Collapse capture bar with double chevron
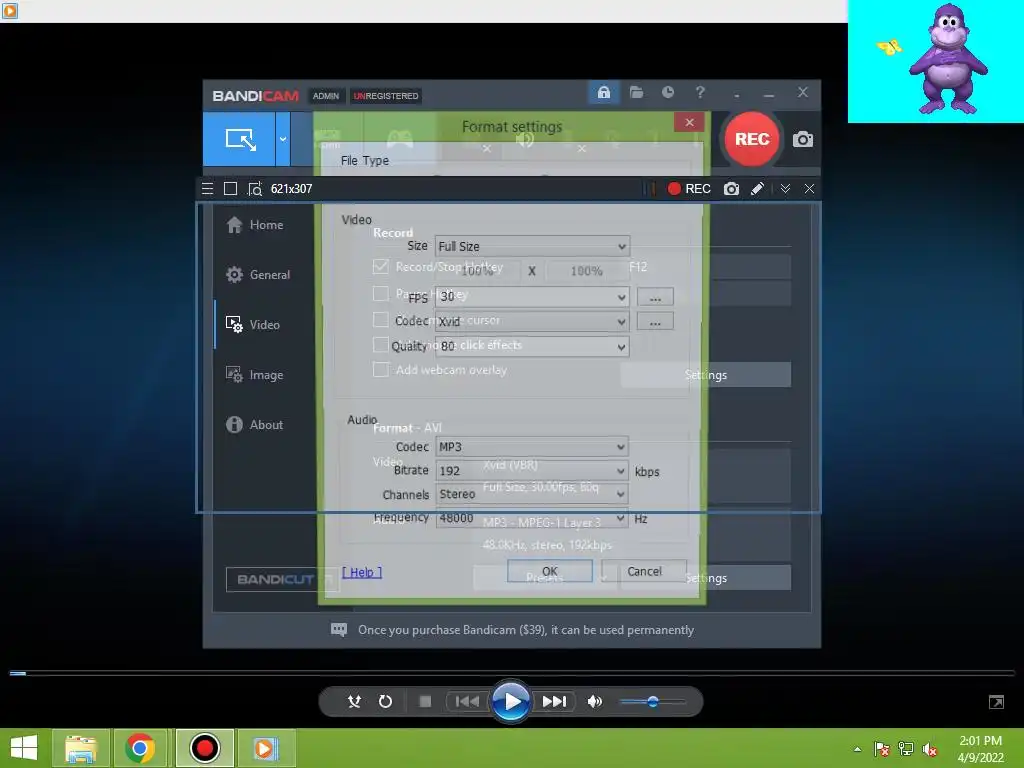Viewport: 1024px width, 768px height. [785, 189]
